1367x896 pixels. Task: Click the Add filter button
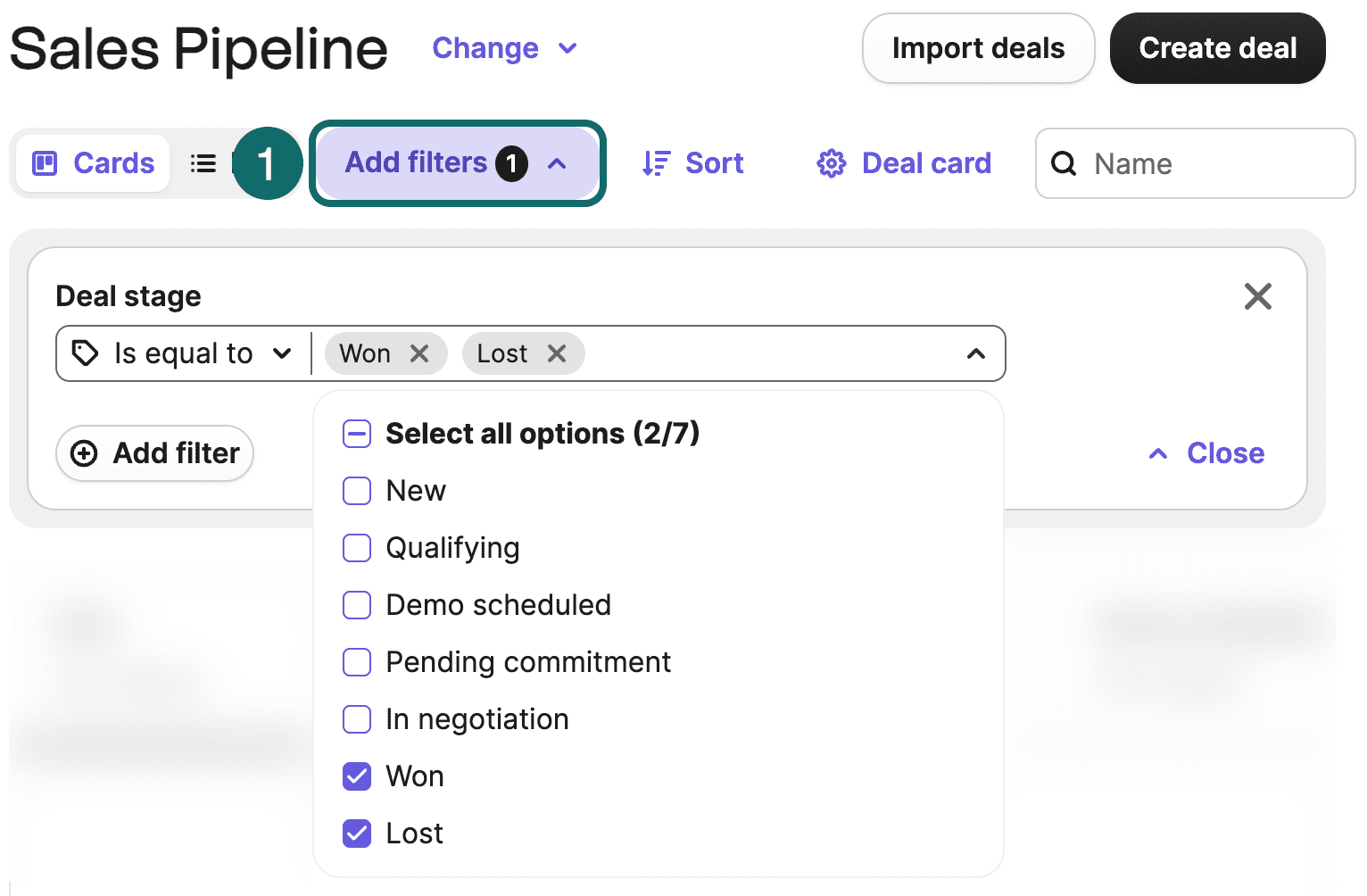pyautogui.click(x=155, y=453)
